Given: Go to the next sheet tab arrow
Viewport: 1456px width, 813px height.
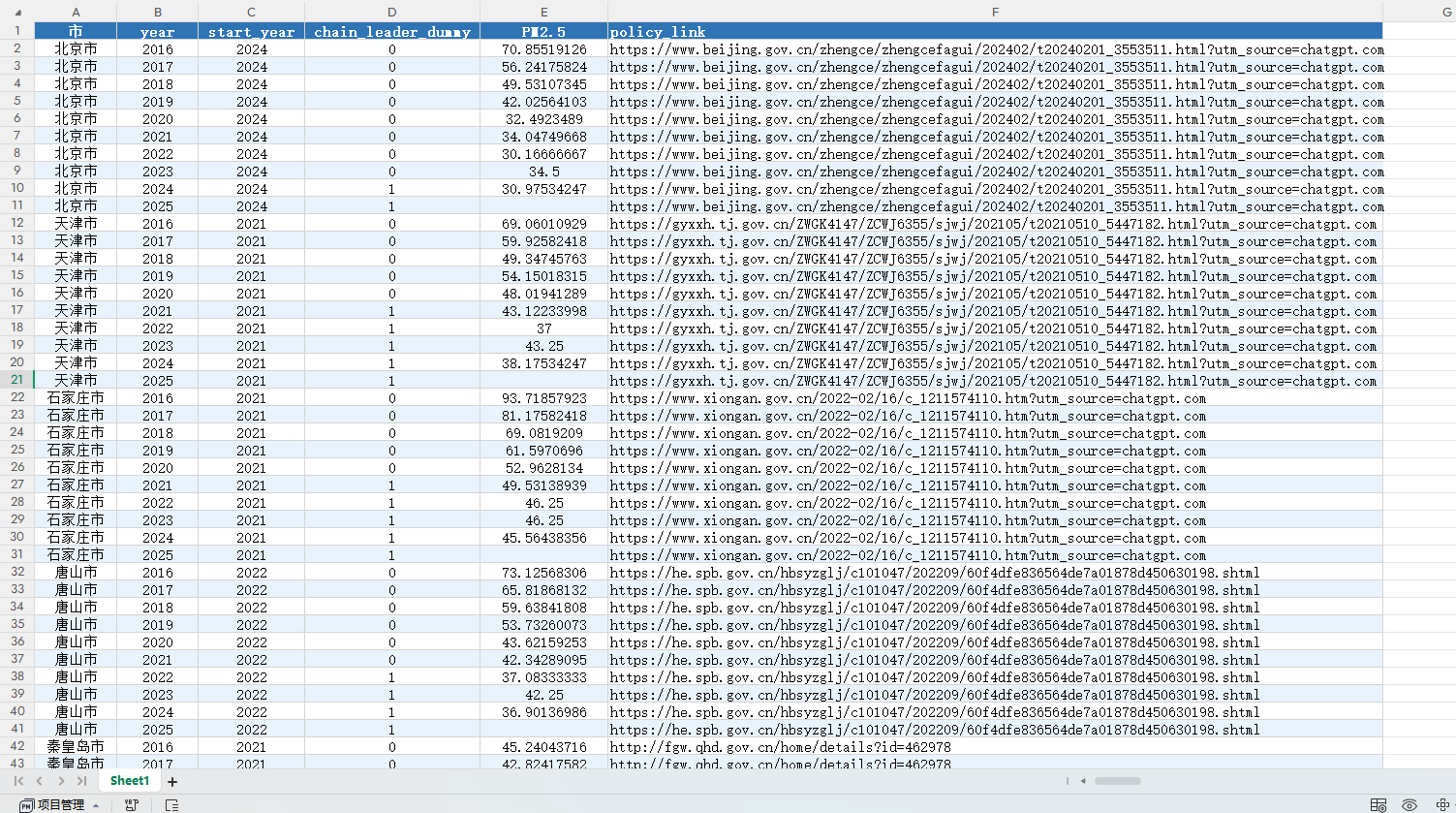Looking at the screenshot, I should click(61, 781).
